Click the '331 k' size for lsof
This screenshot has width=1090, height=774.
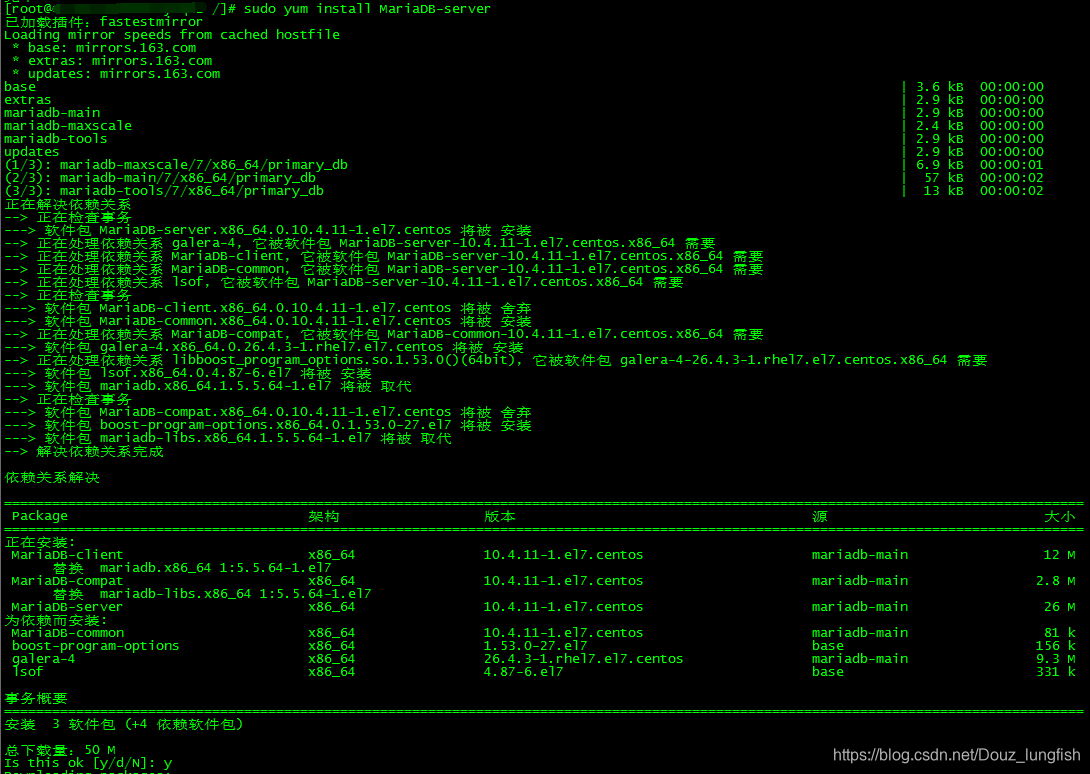tap(1055, 672)
